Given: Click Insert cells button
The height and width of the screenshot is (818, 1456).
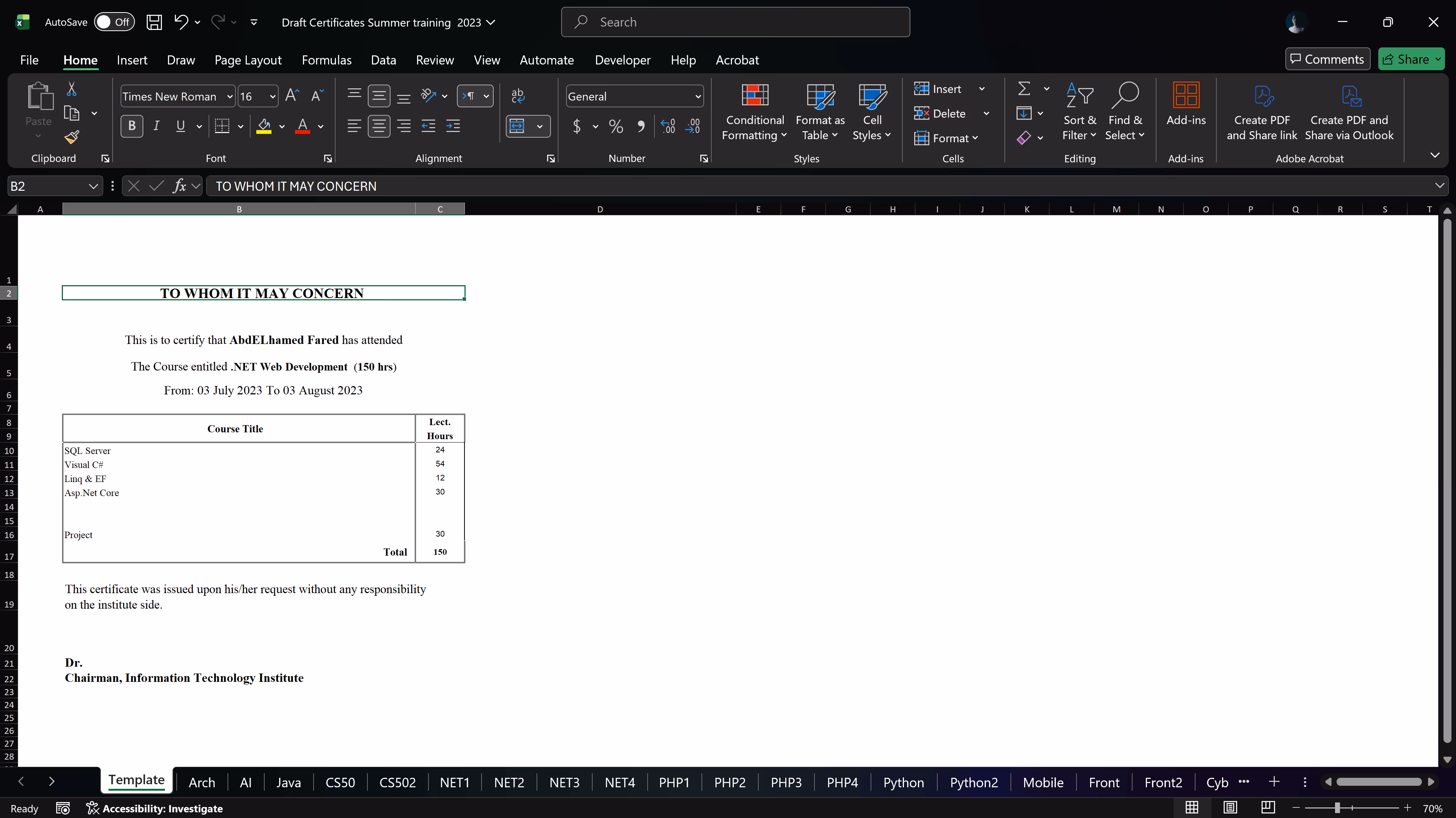Looking at the screenshot, I should click(x=938, y=89).
